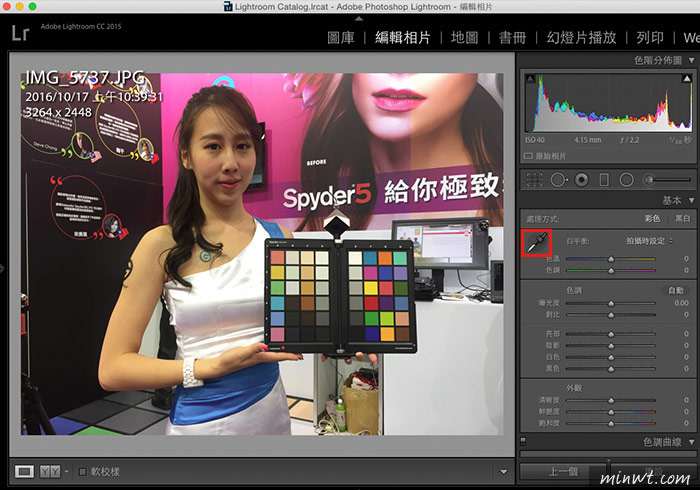Screen dimensions: 700x490
Task: Switch to Loupe view in toolbar
Action: 24,471
